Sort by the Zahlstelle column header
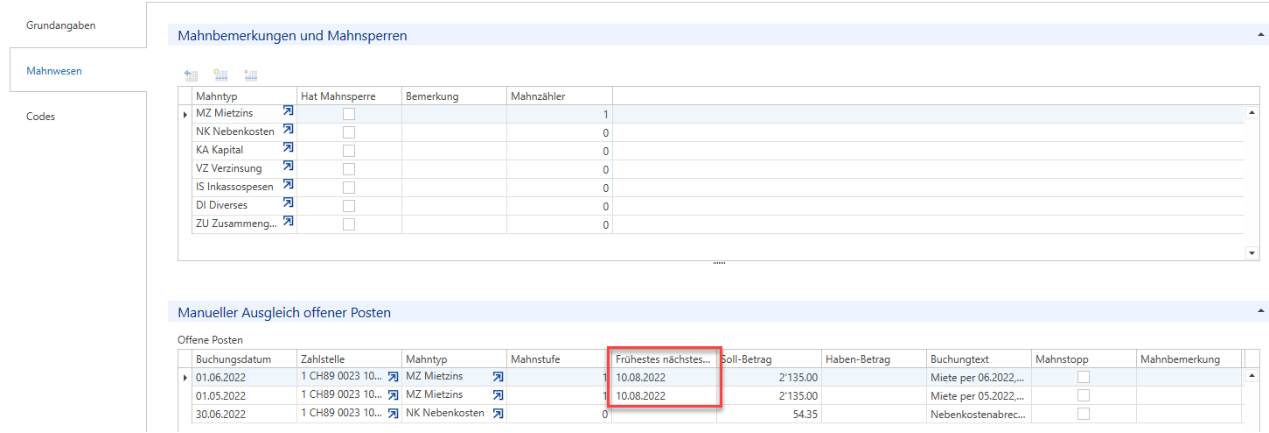This screenshot has height=433, width=1269. (349, 358)
